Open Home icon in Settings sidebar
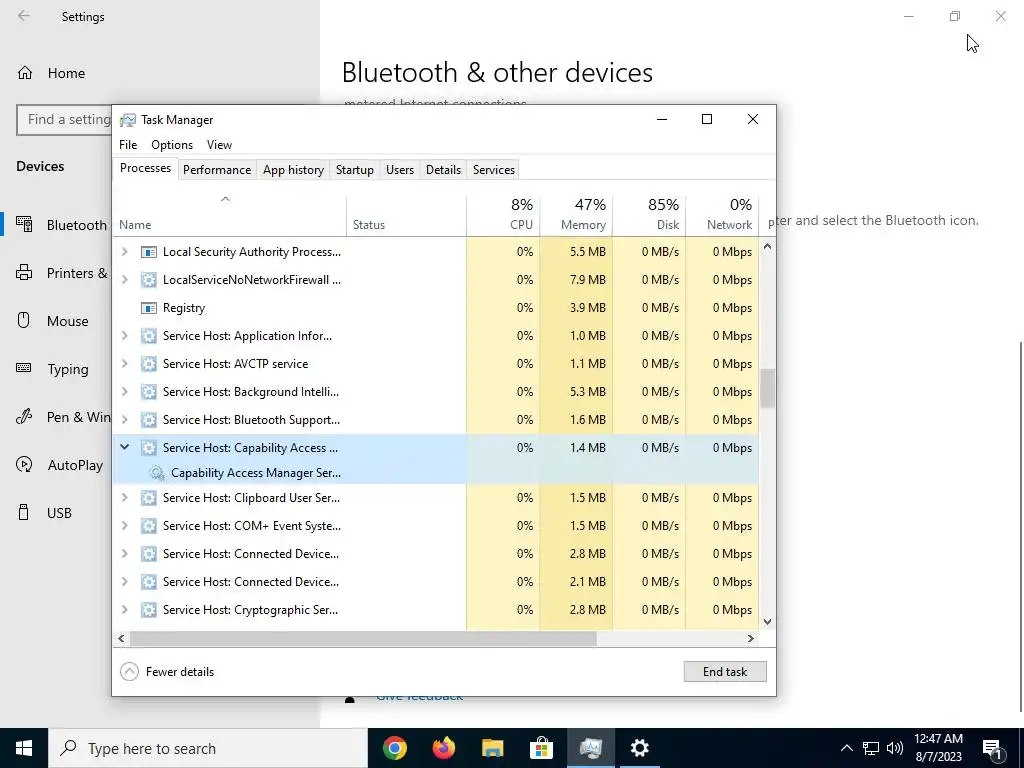 [x=25, y=73]
